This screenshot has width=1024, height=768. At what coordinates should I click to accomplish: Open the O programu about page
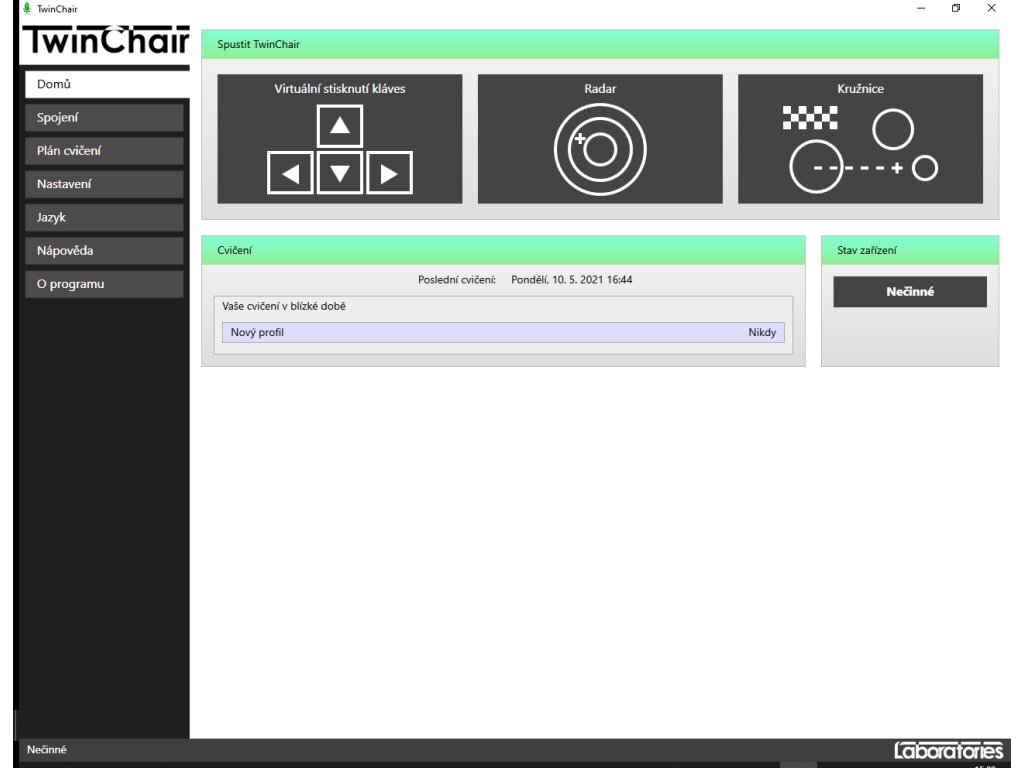pos(104,284)
